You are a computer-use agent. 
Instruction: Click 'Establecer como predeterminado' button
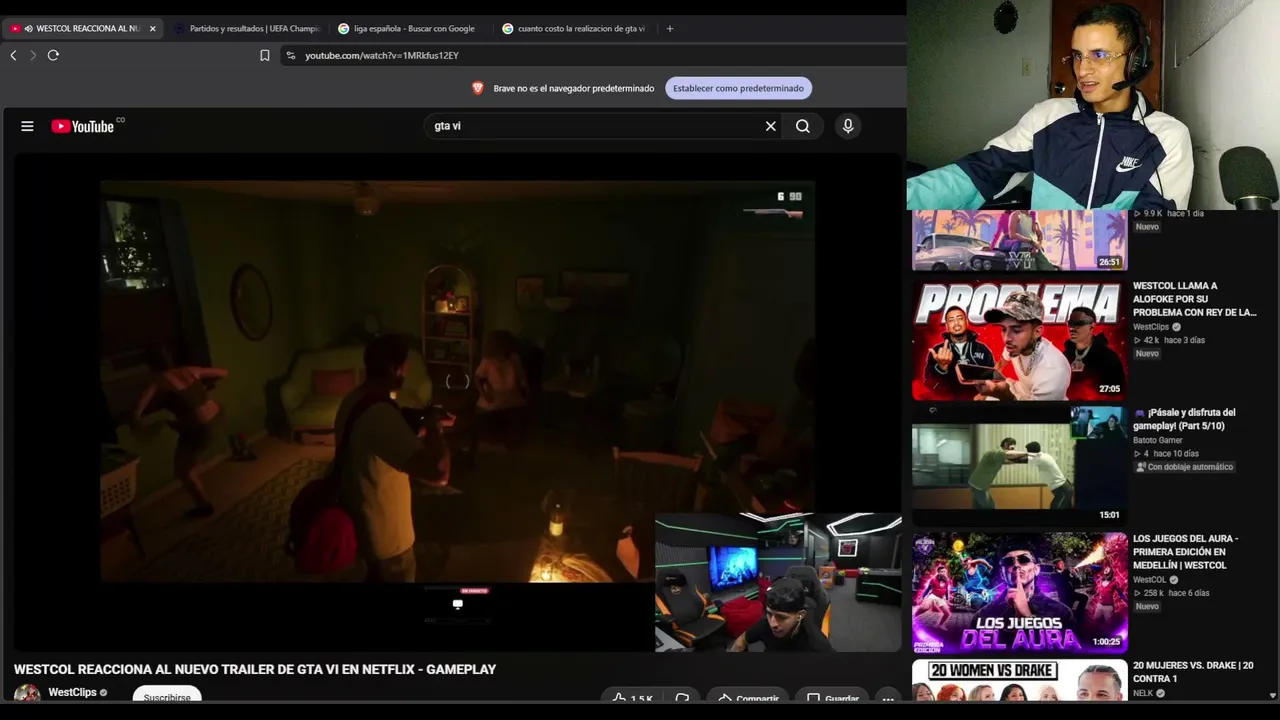(x=738, y=88)
